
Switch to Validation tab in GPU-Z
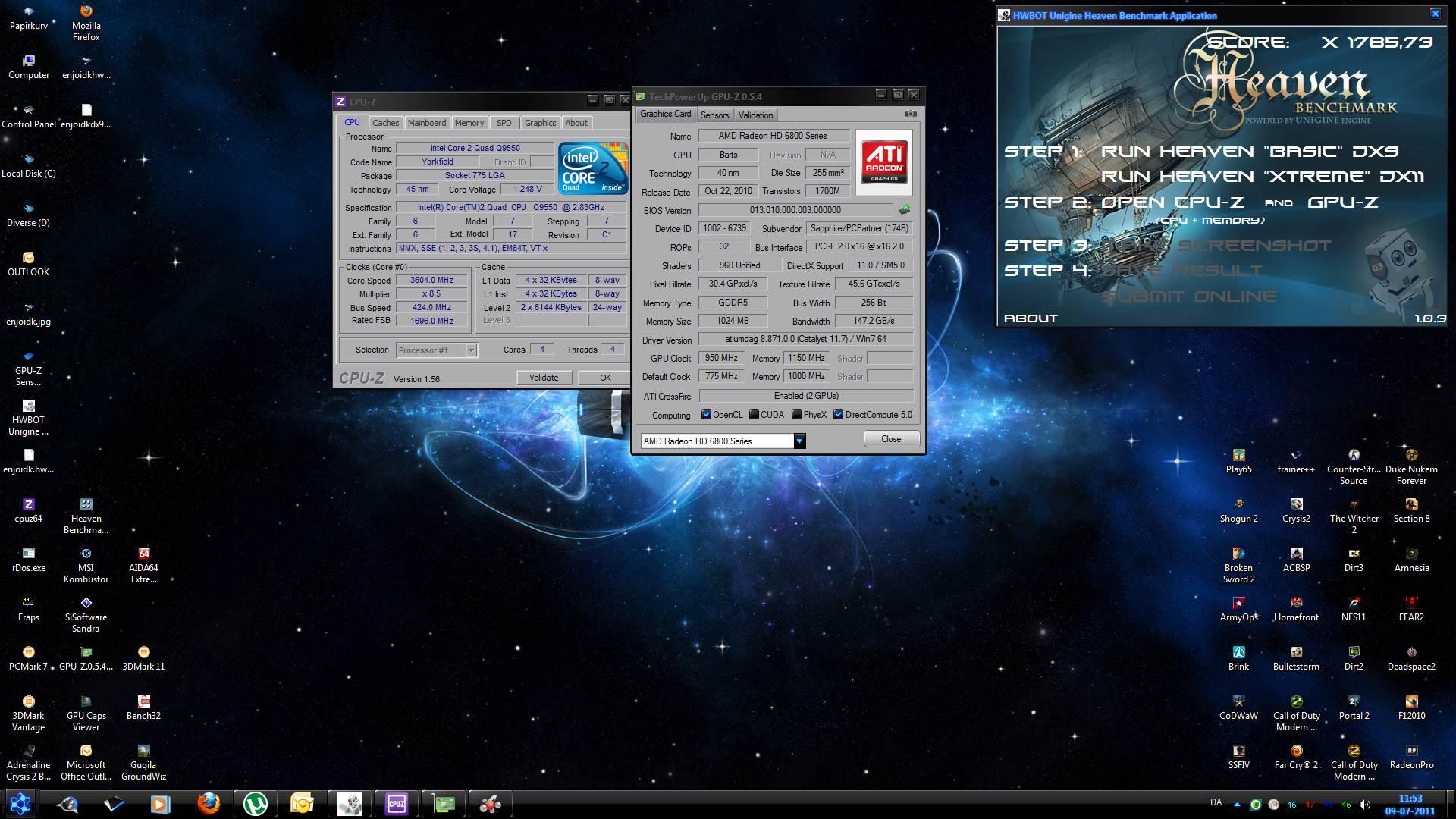coord(755,115)
